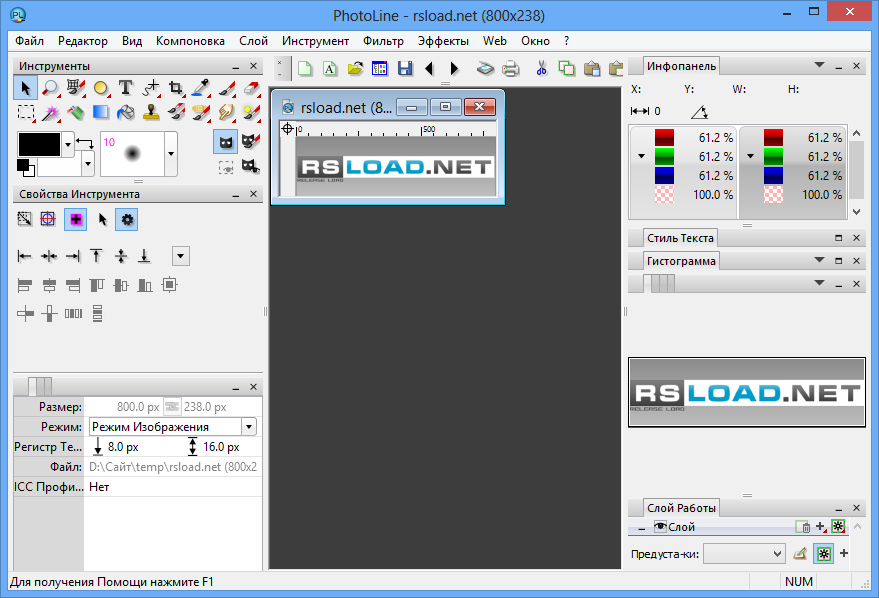This screenshot has height=598, width=879.
Task: Toggle the magenta plus tool option
Action: [76, 220]
